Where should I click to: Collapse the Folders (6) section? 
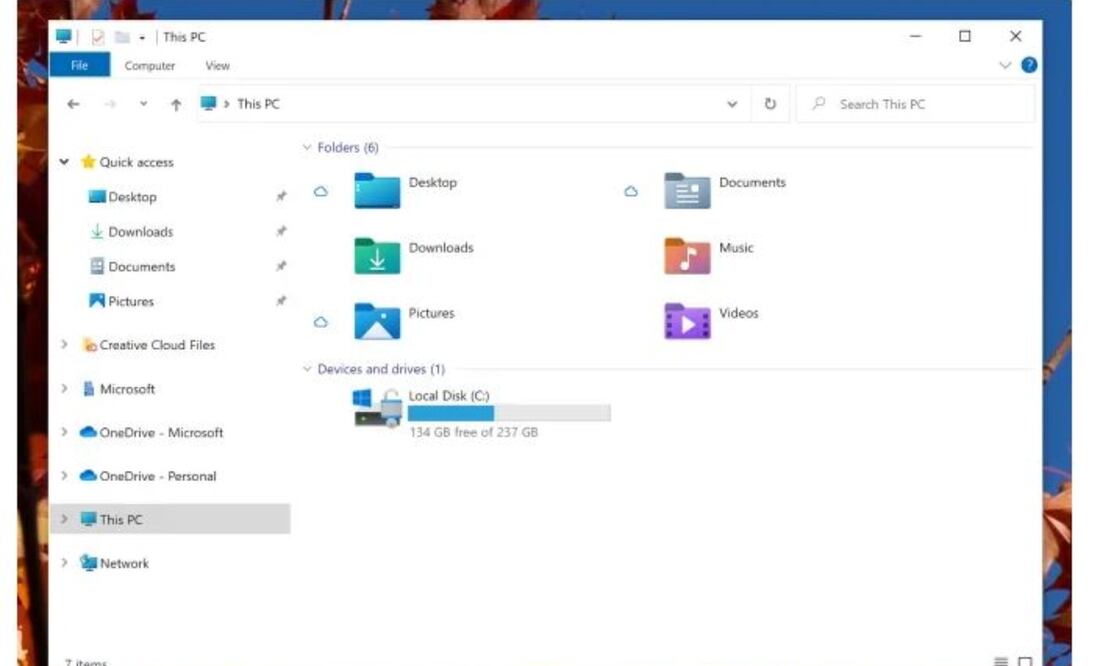pyautogui.click(x=307, y=147)
